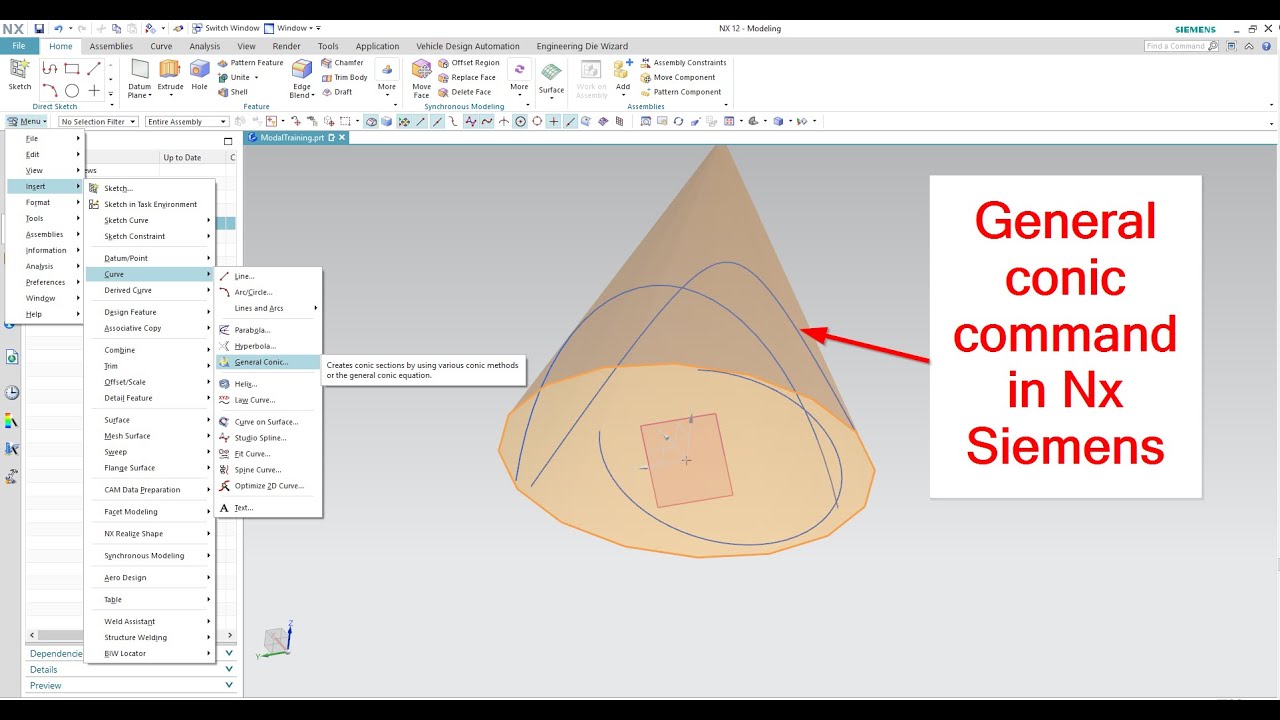Viewport: 1280px width, 720px height.
Task: Click the Edge Blend icon
Action: click(x=301, y=77)
